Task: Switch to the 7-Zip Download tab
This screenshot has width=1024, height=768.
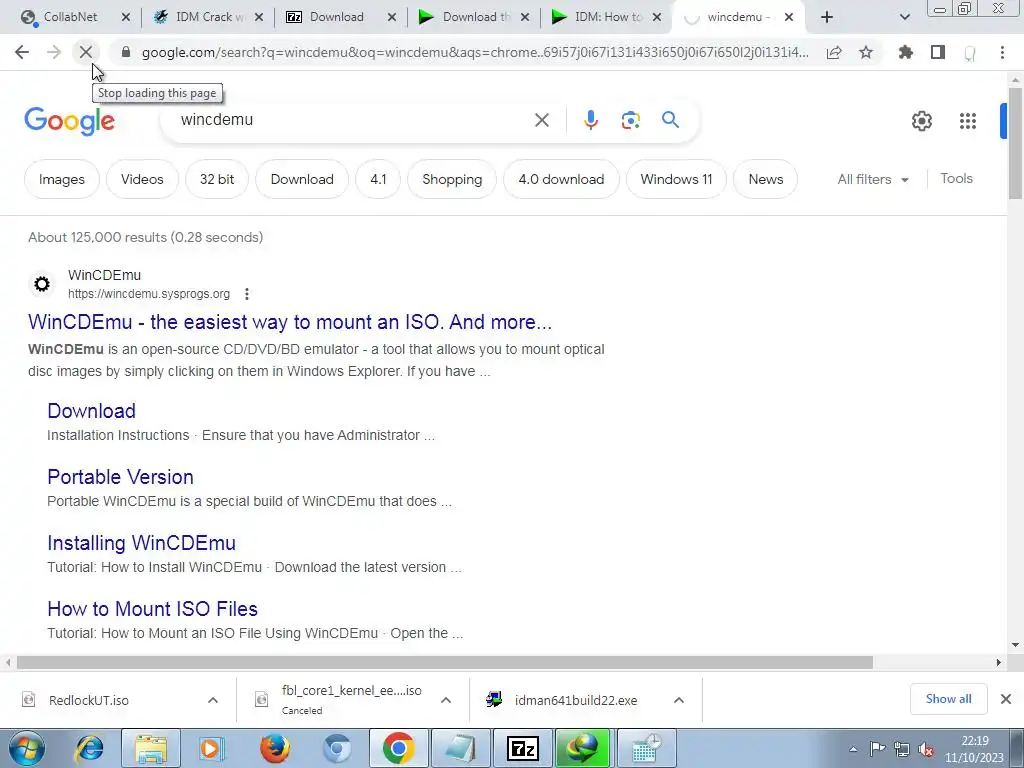Action: (x=336, y=17)
